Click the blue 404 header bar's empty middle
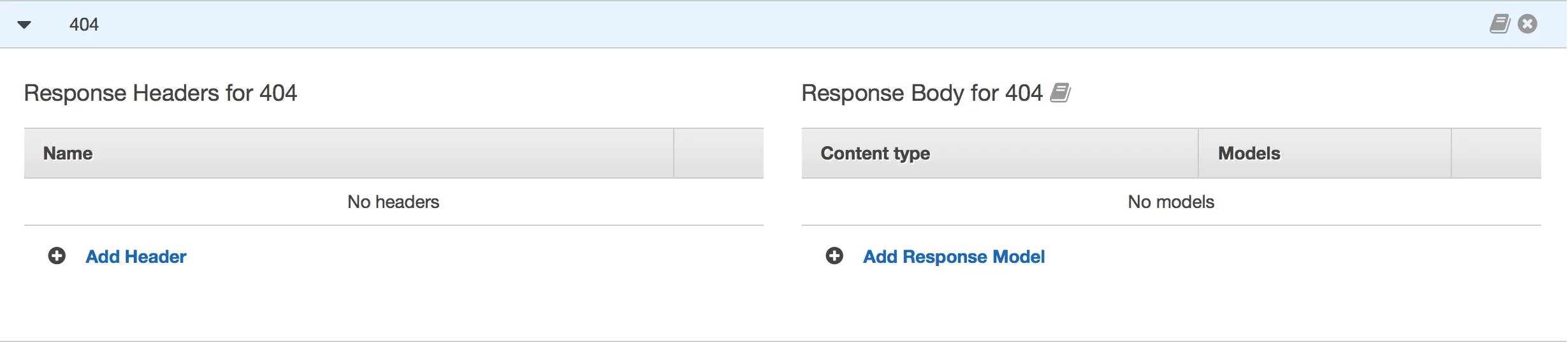Screen dimensions: 1568x342 click(x=765, y=25)
